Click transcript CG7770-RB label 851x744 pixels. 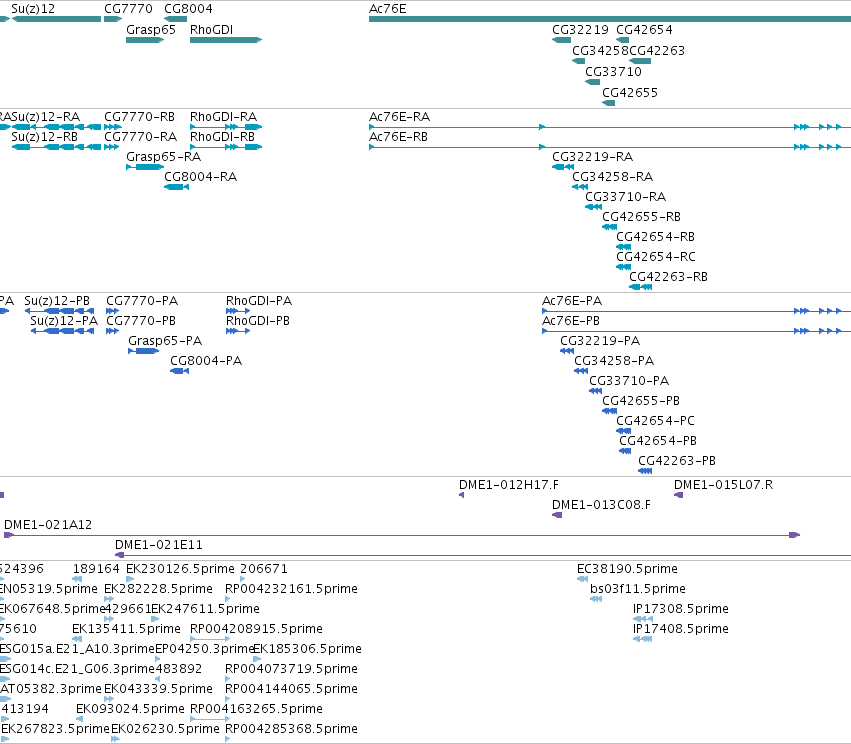pos(139,117)
